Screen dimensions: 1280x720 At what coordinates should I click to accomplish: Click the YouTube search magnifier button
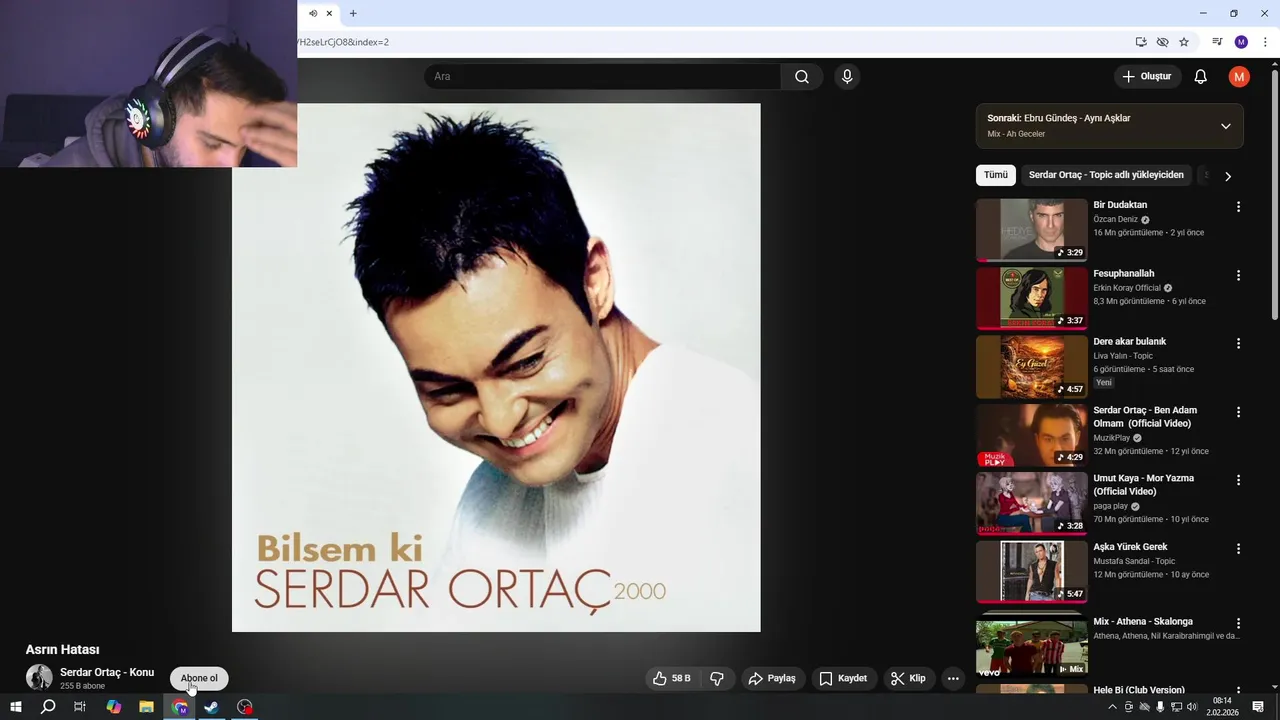[x=802, y=77]
